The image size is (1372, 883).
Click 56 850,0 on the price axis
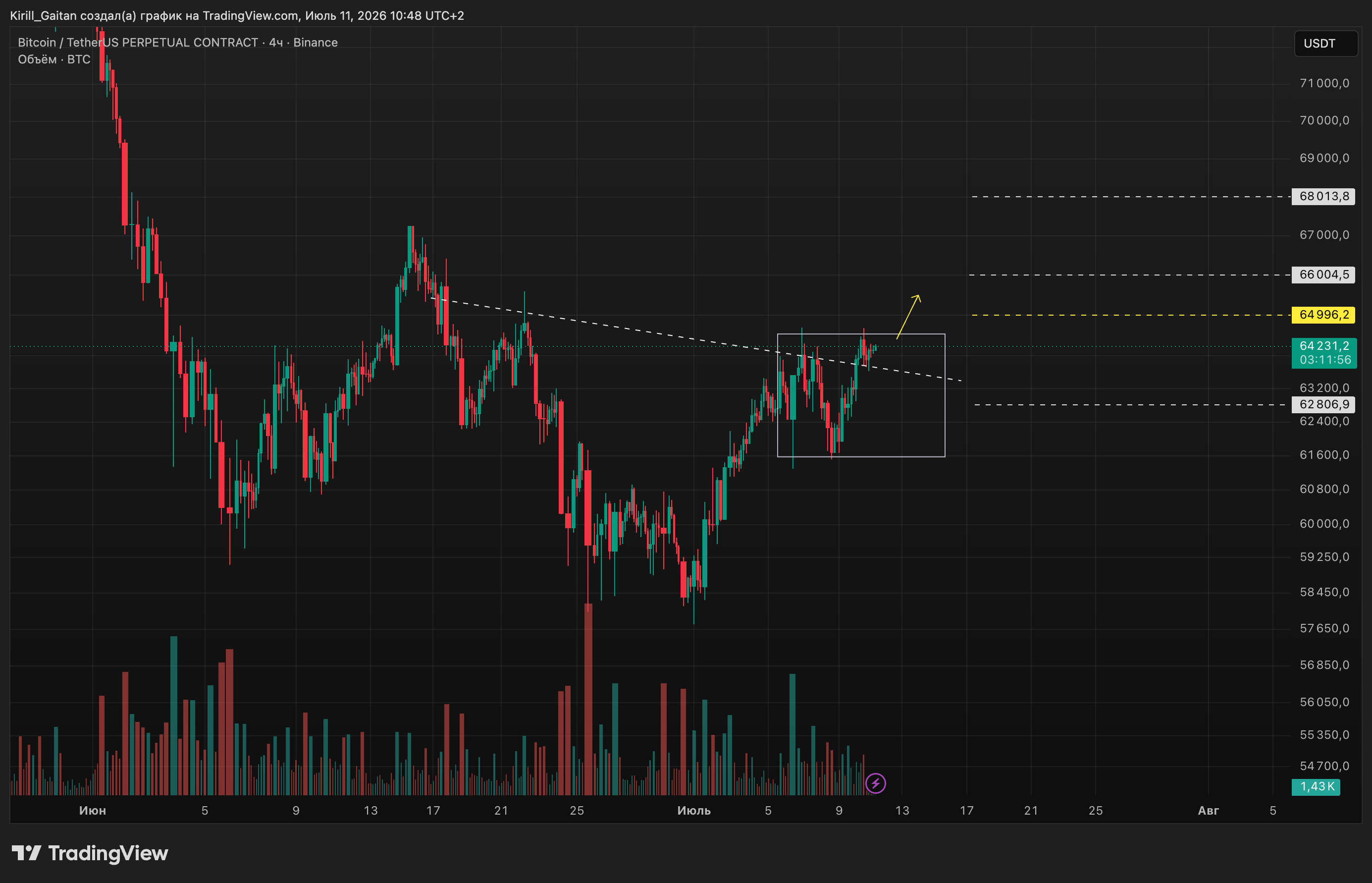pyautogui.click(x=1324, y=665)
